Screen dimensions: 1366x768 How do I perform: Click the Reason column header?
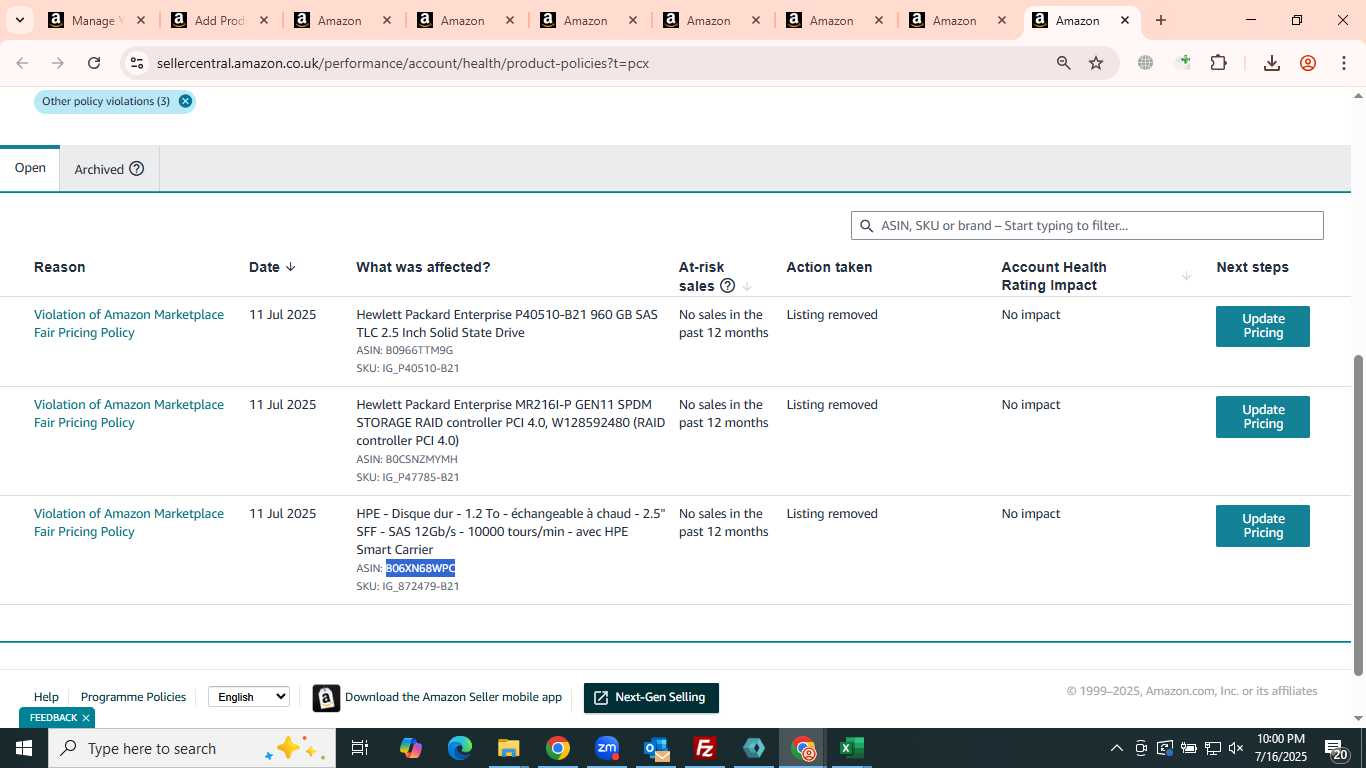(60, 267)
